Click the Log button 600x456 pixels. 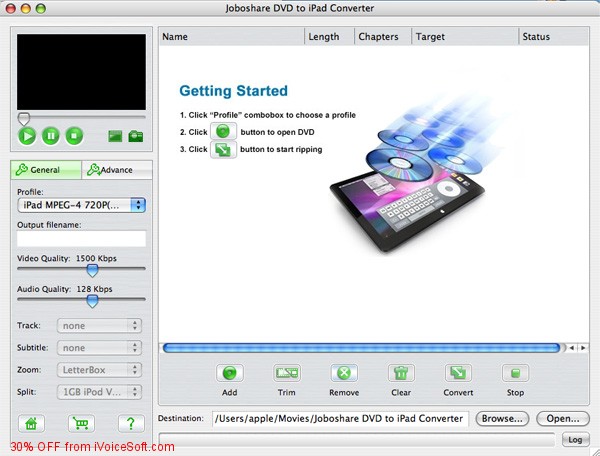(575, 440)
